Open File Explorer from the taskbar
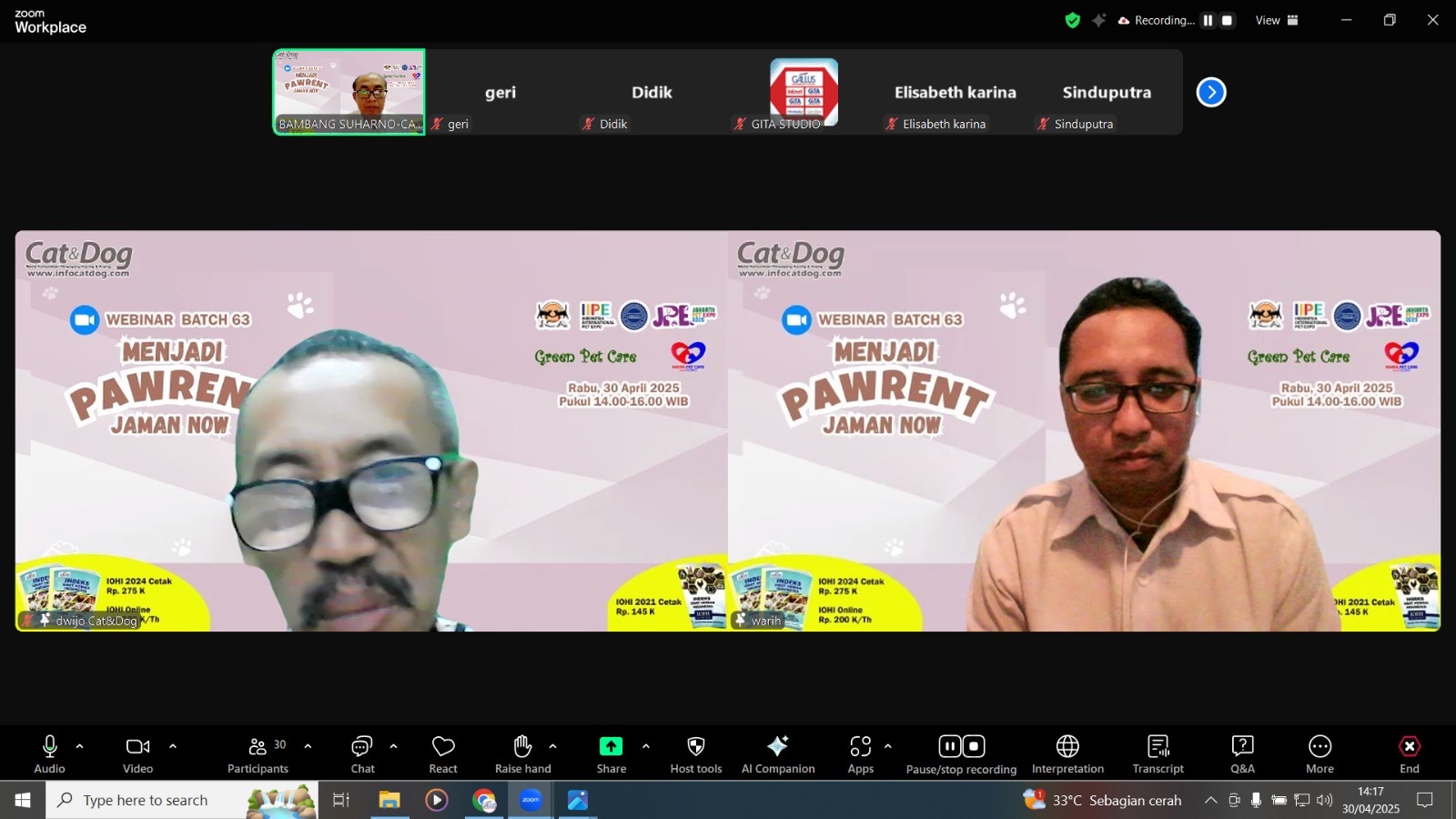Screen dimensions: 1456x819 (x=389, y=800)
